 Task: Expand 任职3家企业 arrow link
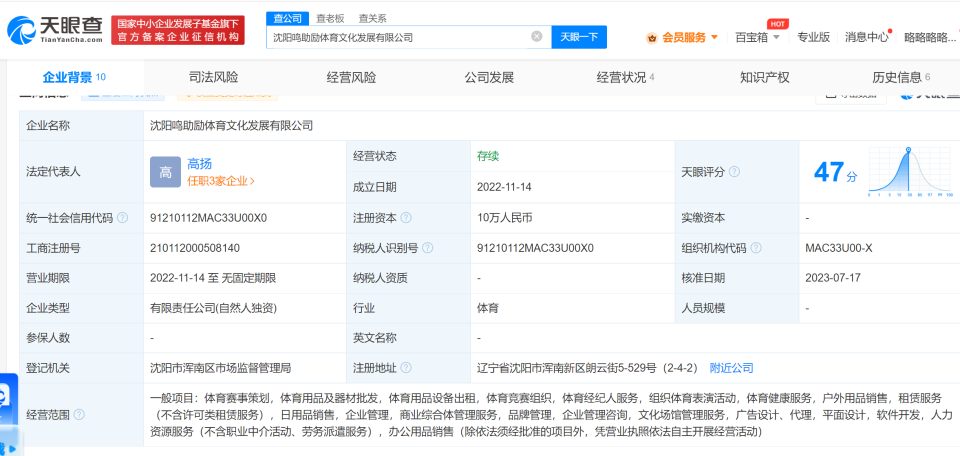click(x=221, y=181)
